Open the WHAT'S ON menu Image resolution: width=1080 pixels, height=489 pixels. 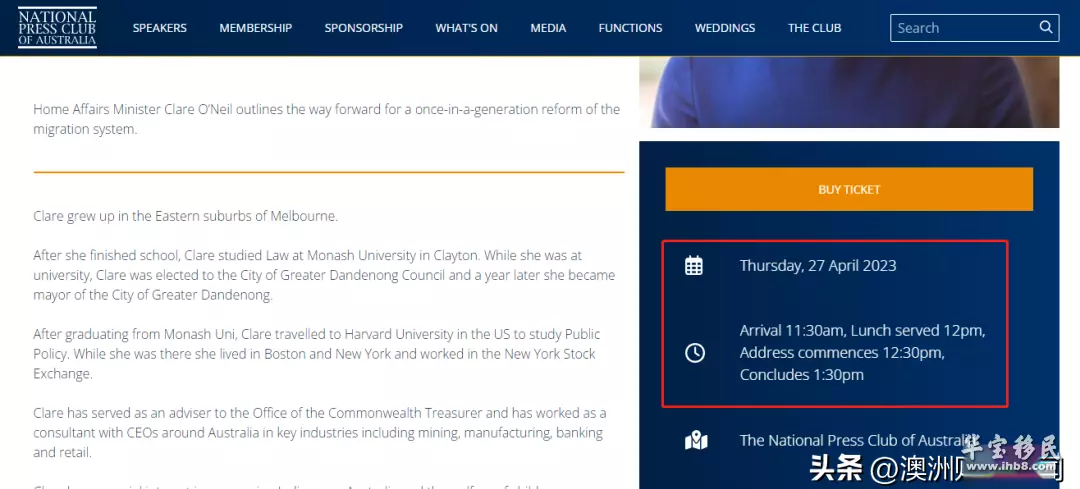(x=466, y=28)
